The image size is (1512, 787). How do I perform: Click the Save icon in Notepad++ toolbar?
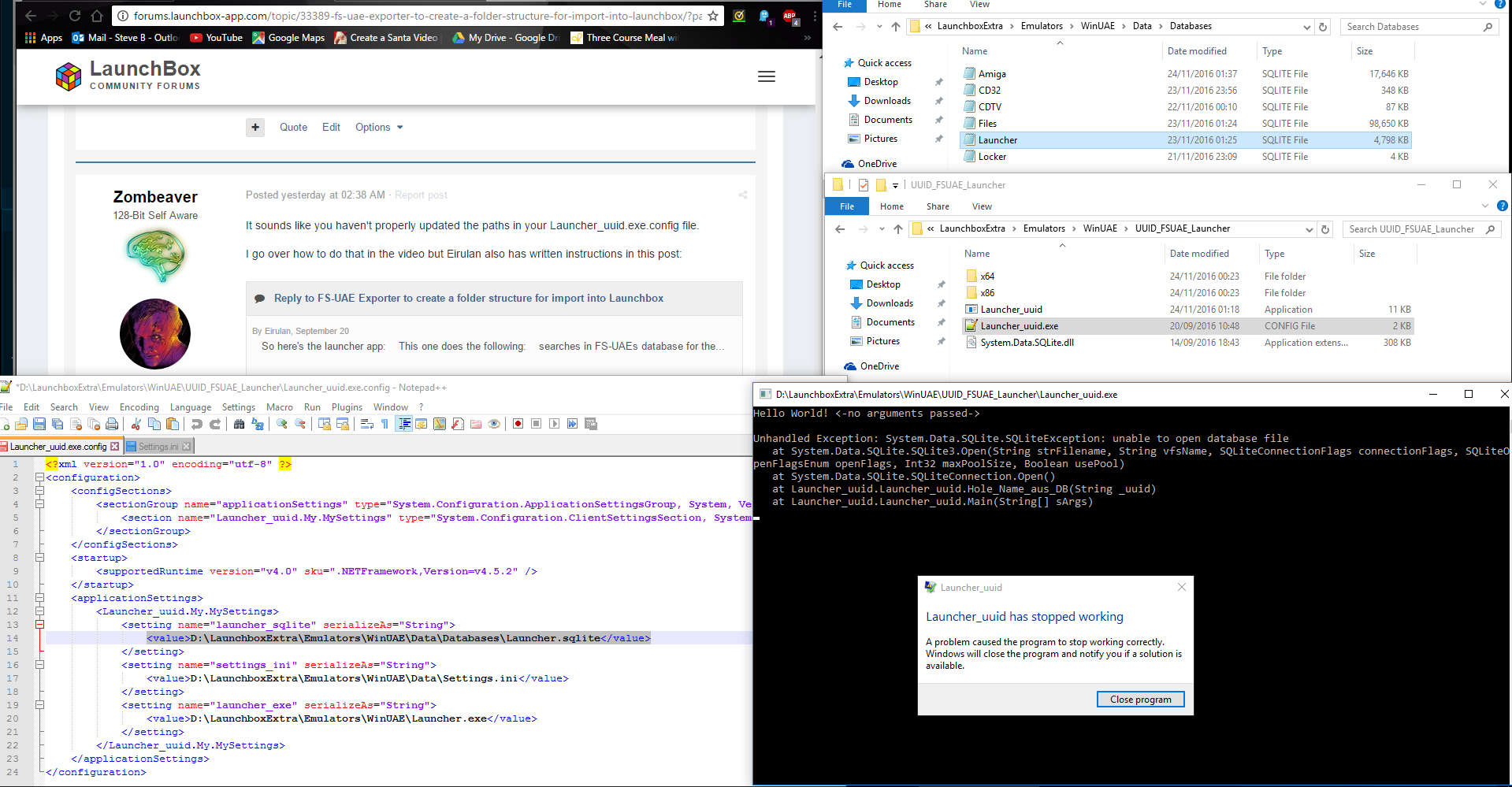point(39,424)
